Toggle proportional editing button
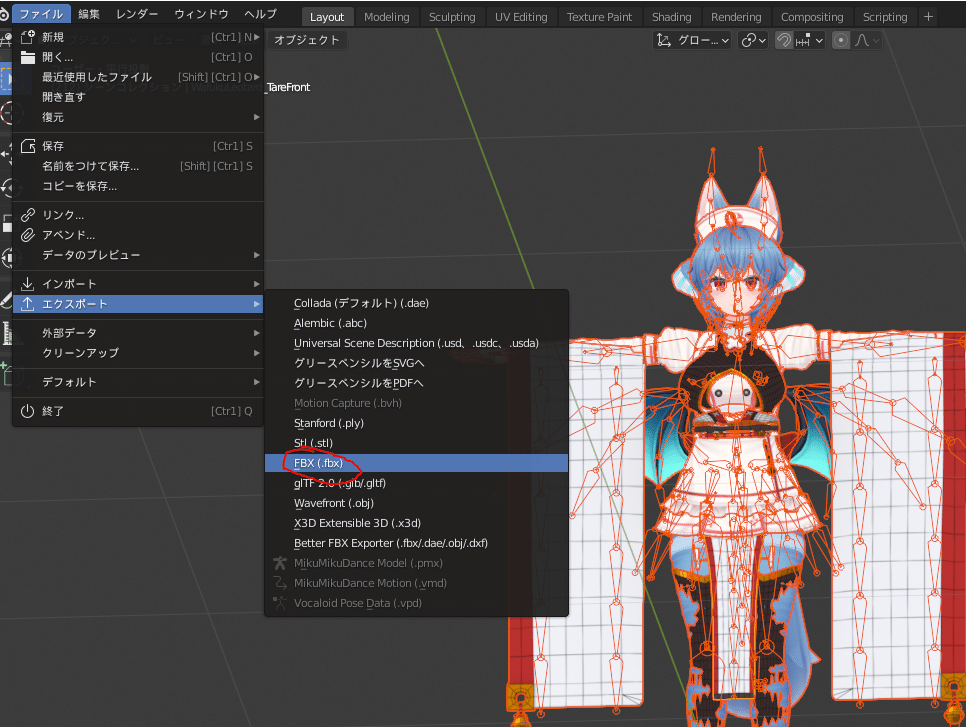This screenshot has height=727, width=966. [x=841, y=40]
